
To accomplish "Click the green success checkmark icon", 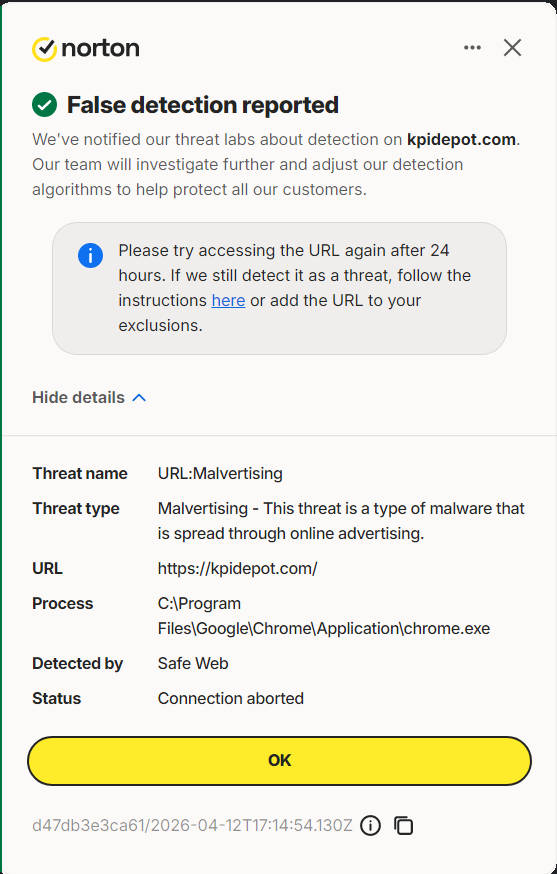I will [45, 105].
